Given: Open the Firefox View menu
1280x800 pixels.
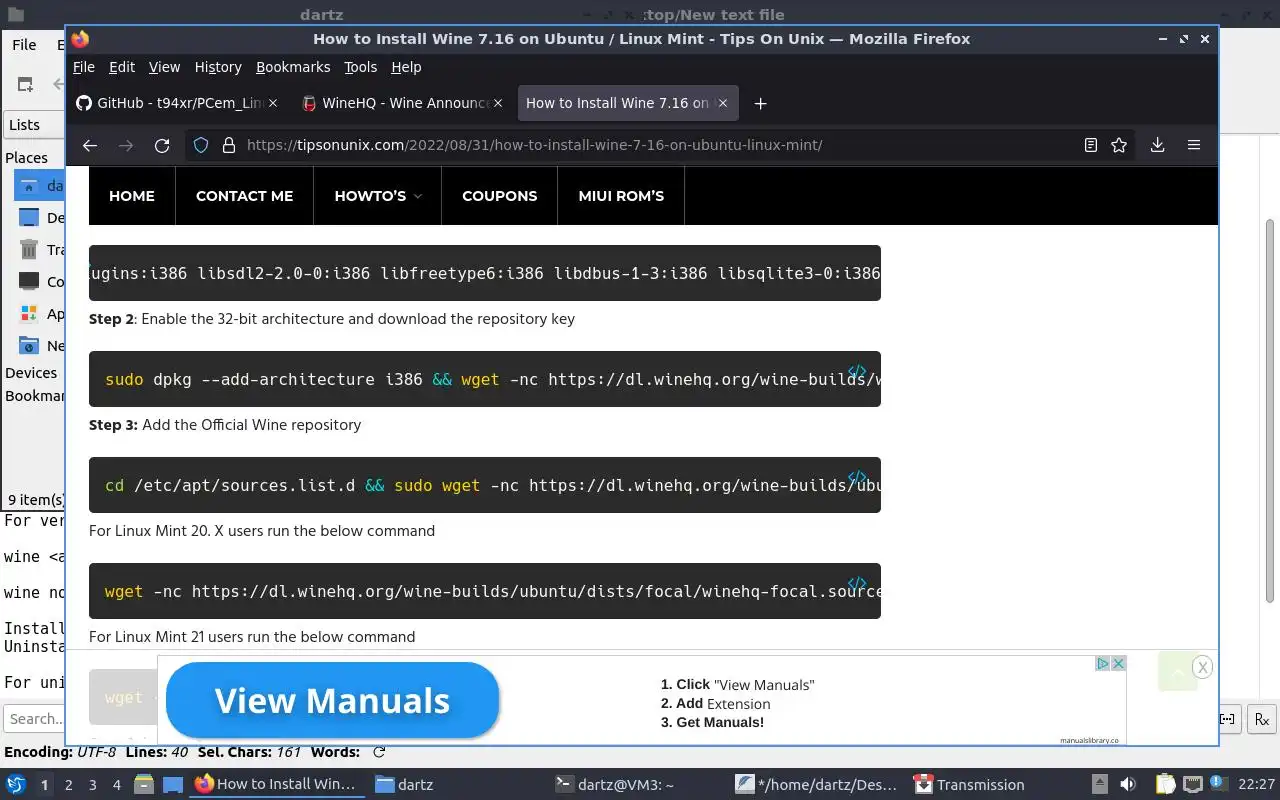Looking at the screenshot, I should coord(164,67).
